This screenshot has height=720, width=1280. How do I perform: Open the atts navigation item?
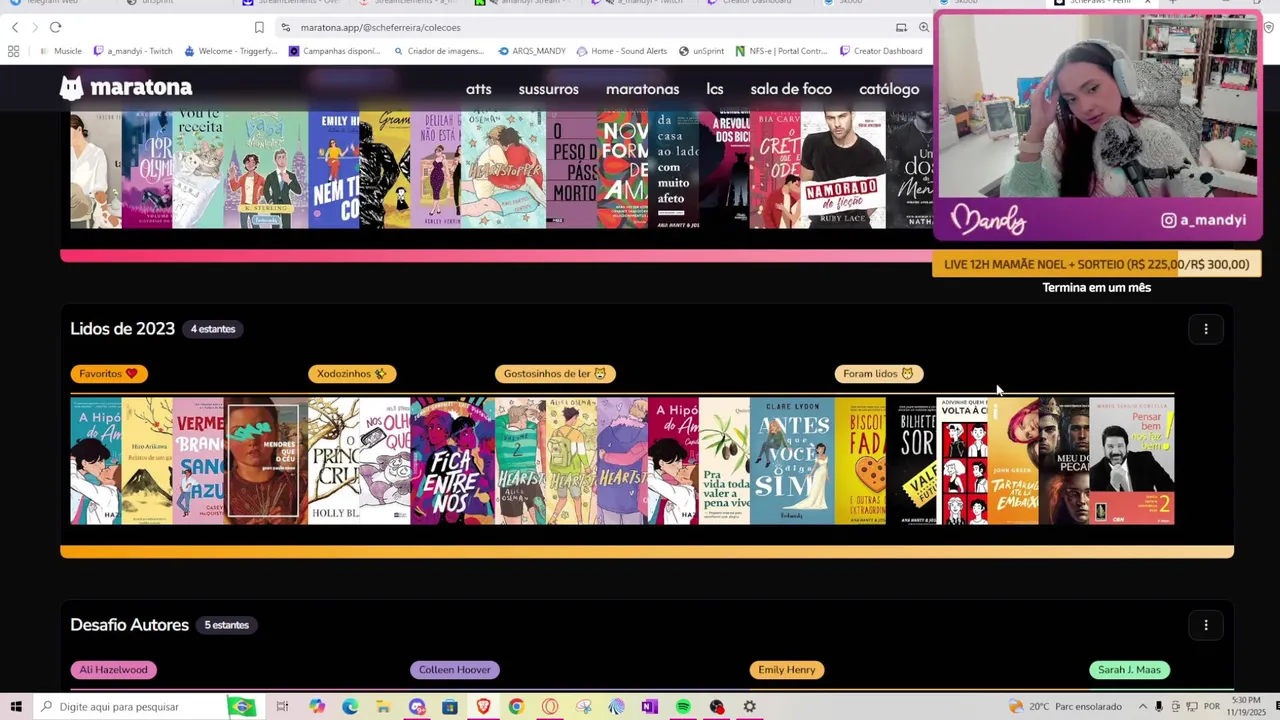click(479, 89)
